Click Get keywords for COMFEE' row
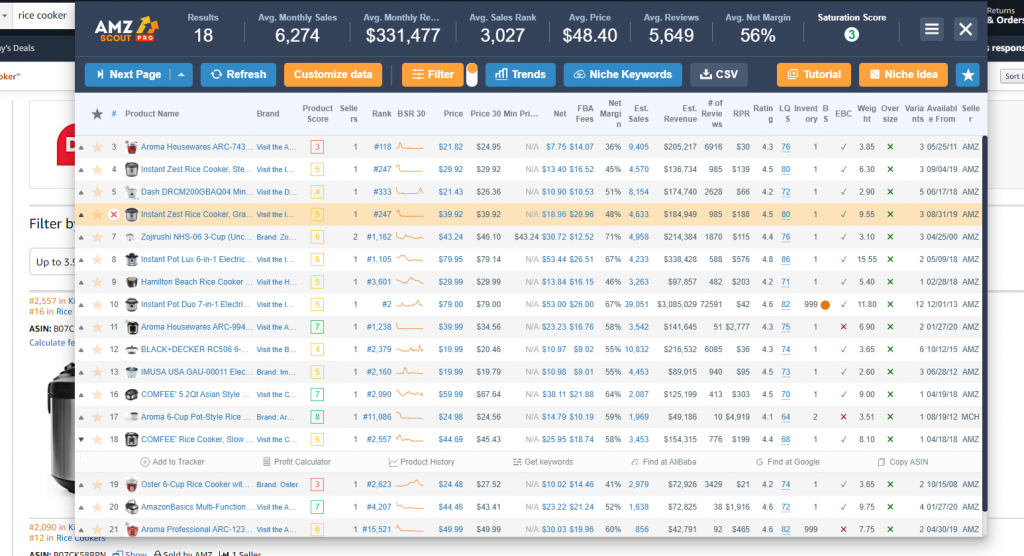Viewport: 1024px width, 556px height. click(x=543, y=462)
